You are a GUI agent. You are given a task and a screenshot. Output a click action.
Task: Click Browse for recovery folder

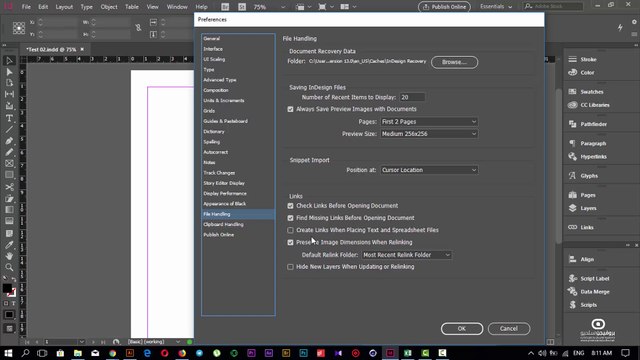pyautogui.click(x=454, y=62)
